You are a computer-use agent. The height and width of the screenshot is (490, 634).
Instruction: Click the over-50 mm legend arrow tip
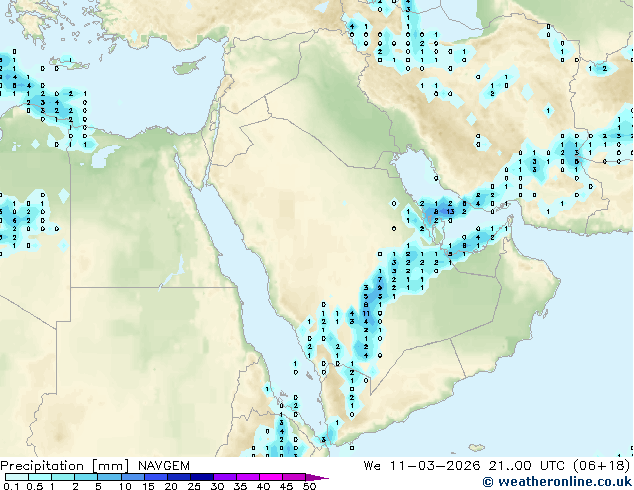317,477
